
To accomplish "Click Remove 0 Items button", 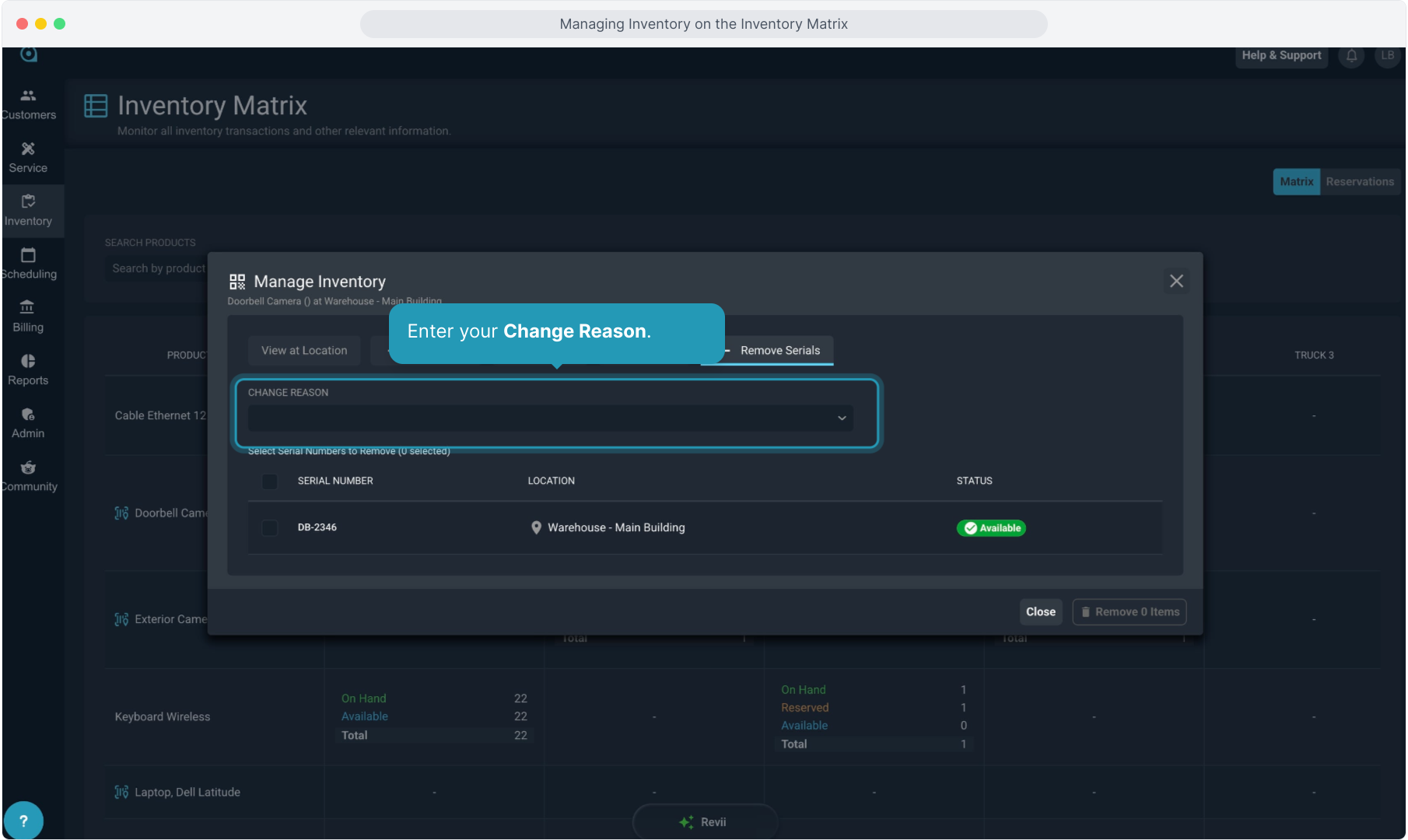I will [1130, 612].
